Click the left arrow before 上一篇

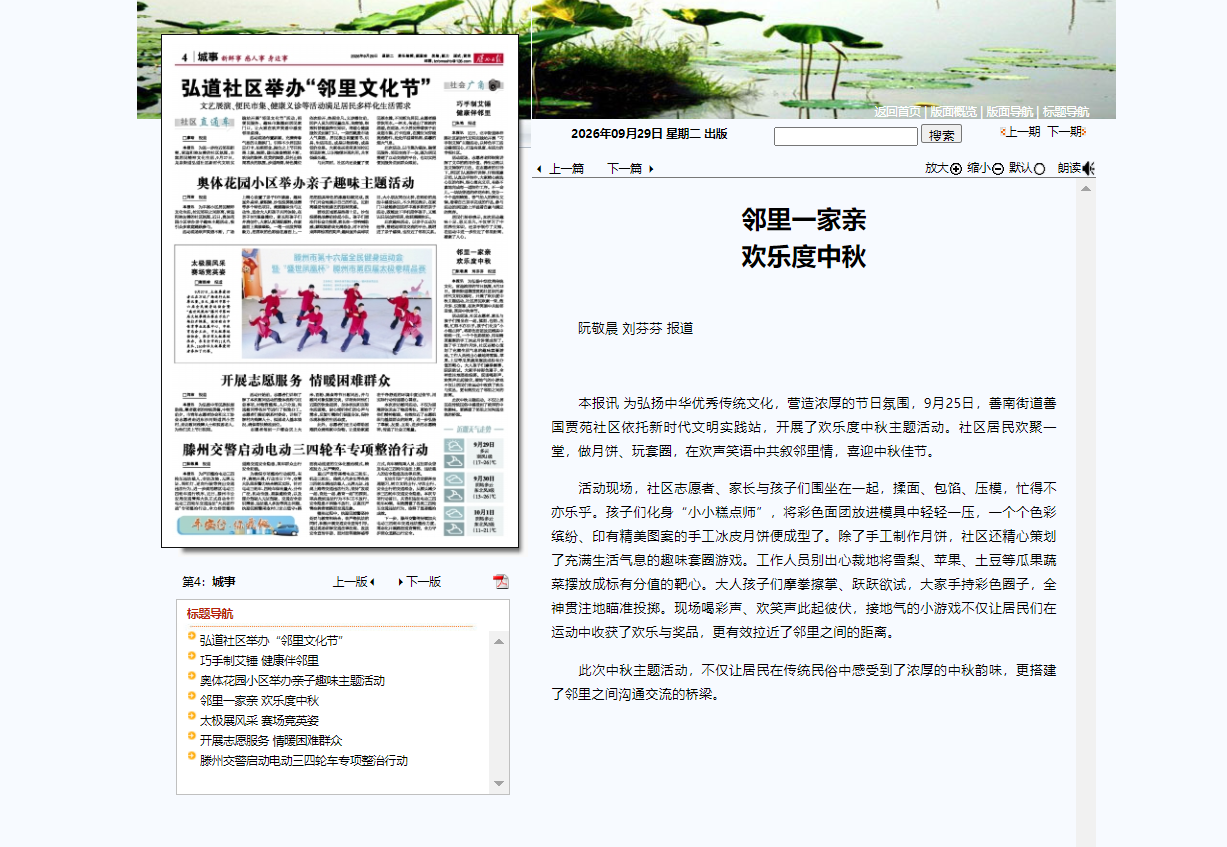point(540,169)
